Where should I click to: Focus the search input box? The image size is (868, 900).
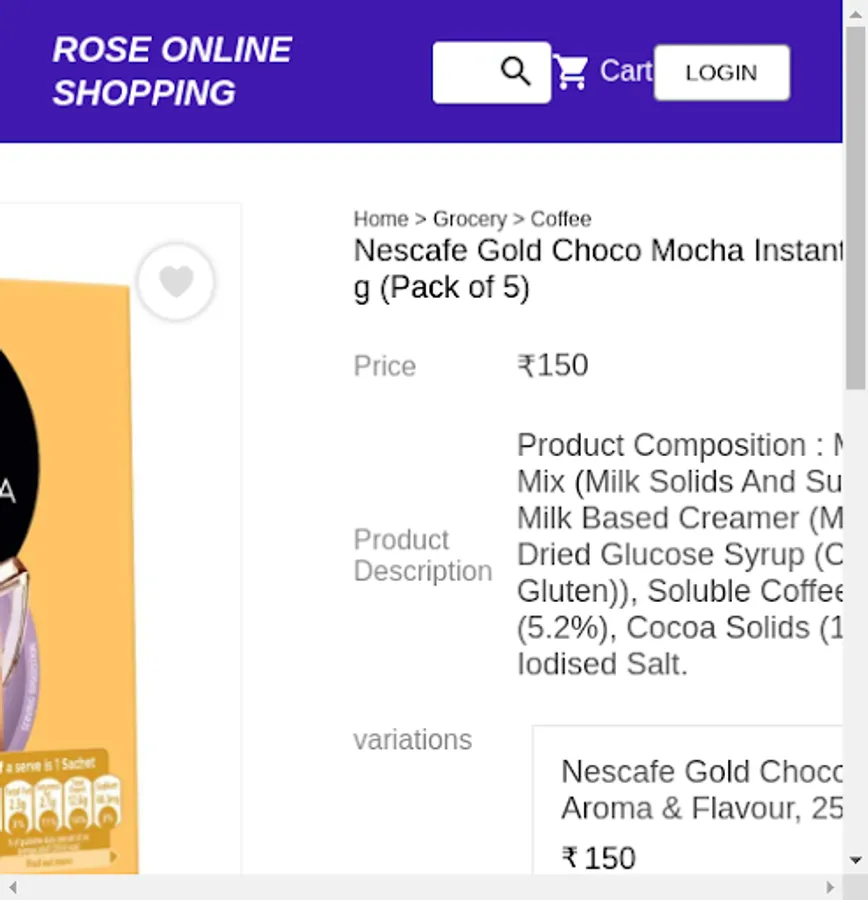pyautogui.click(x=466, y=72)
